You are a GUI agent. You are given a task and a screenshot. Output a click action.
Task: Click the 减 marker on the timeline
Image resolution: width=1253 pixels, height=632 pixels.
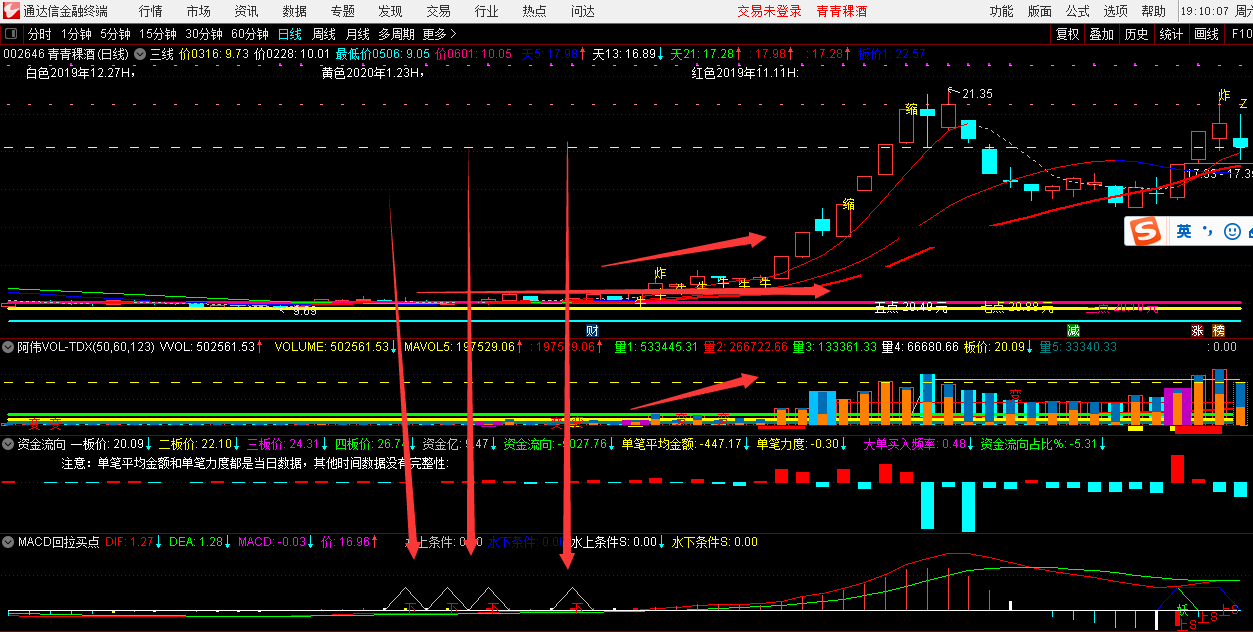click(1073, 330)
